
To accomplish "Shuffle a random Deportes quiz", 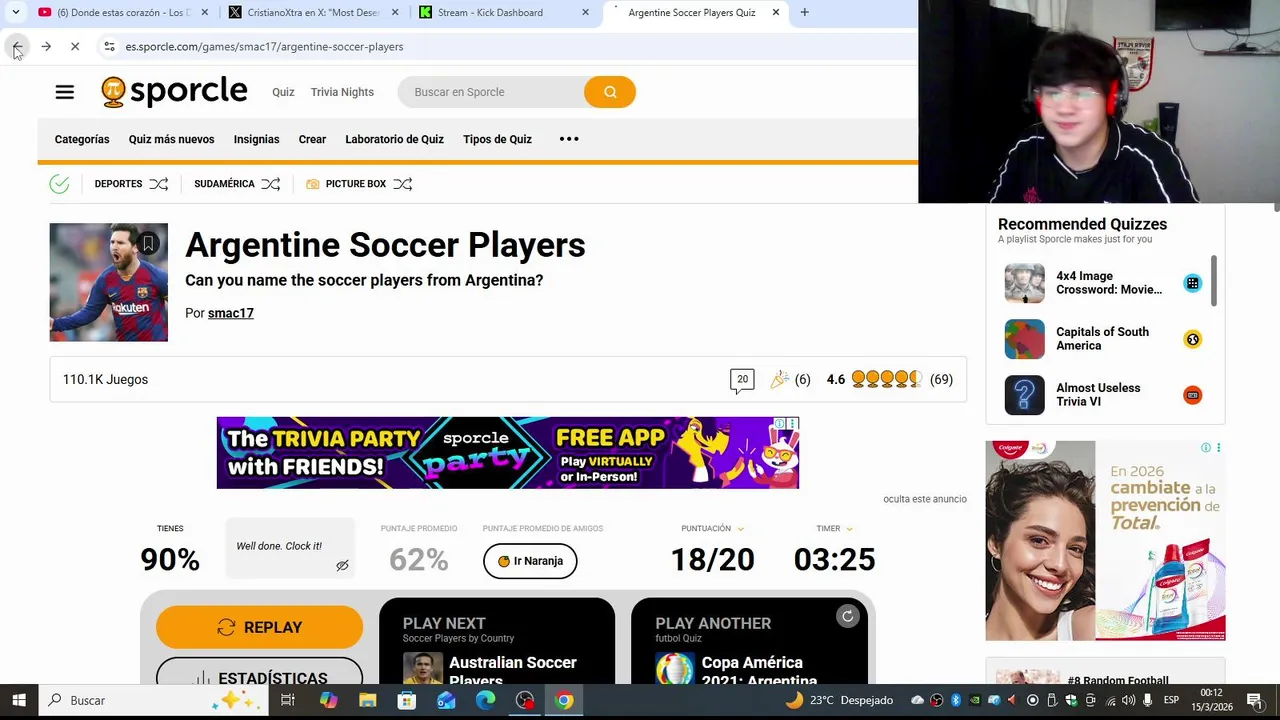I will [159, 184].
